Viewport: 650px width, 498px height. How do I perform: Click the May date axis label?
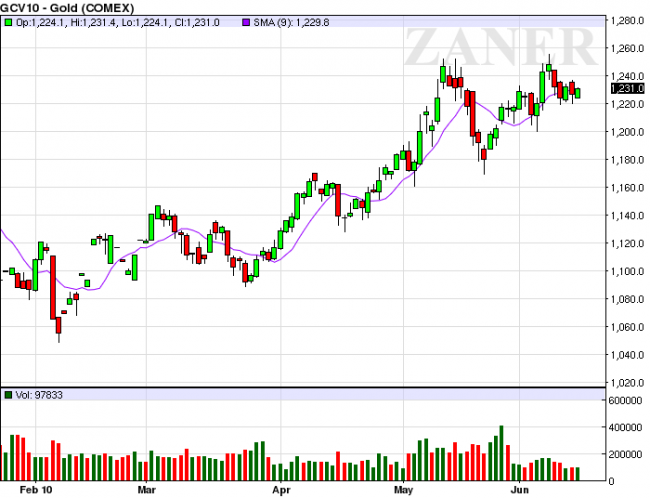pyautogui.click(x=403, y=490)
